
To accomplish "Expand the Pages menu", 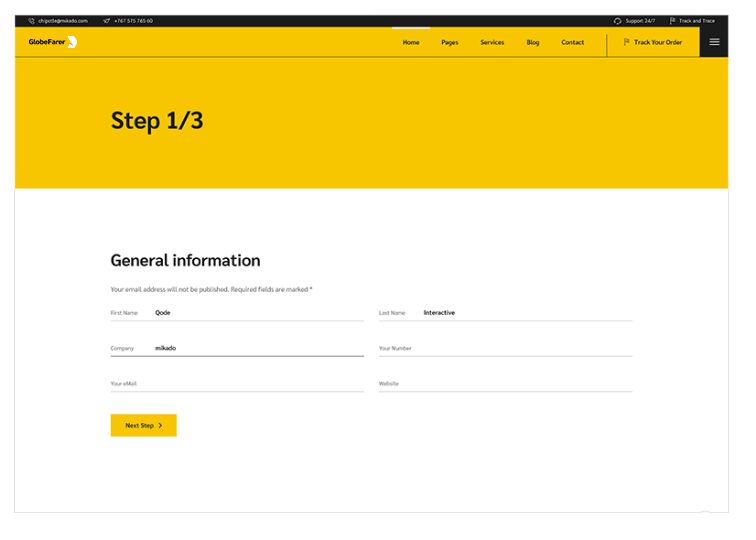I will [x=450, y=43].
